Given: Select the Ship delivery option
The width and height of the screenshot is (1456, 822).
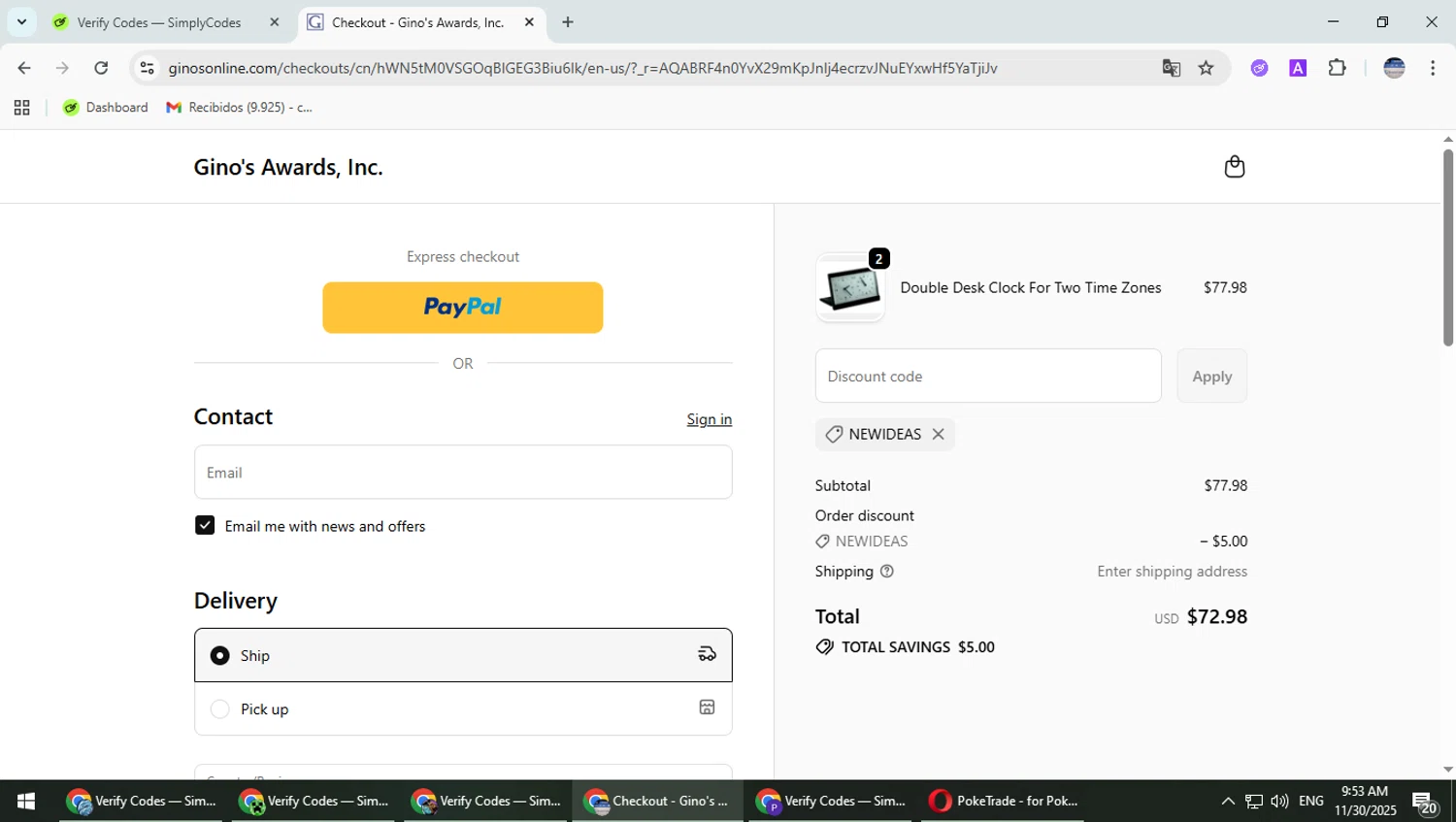Looking at the screenshot, I should [463, 655].
